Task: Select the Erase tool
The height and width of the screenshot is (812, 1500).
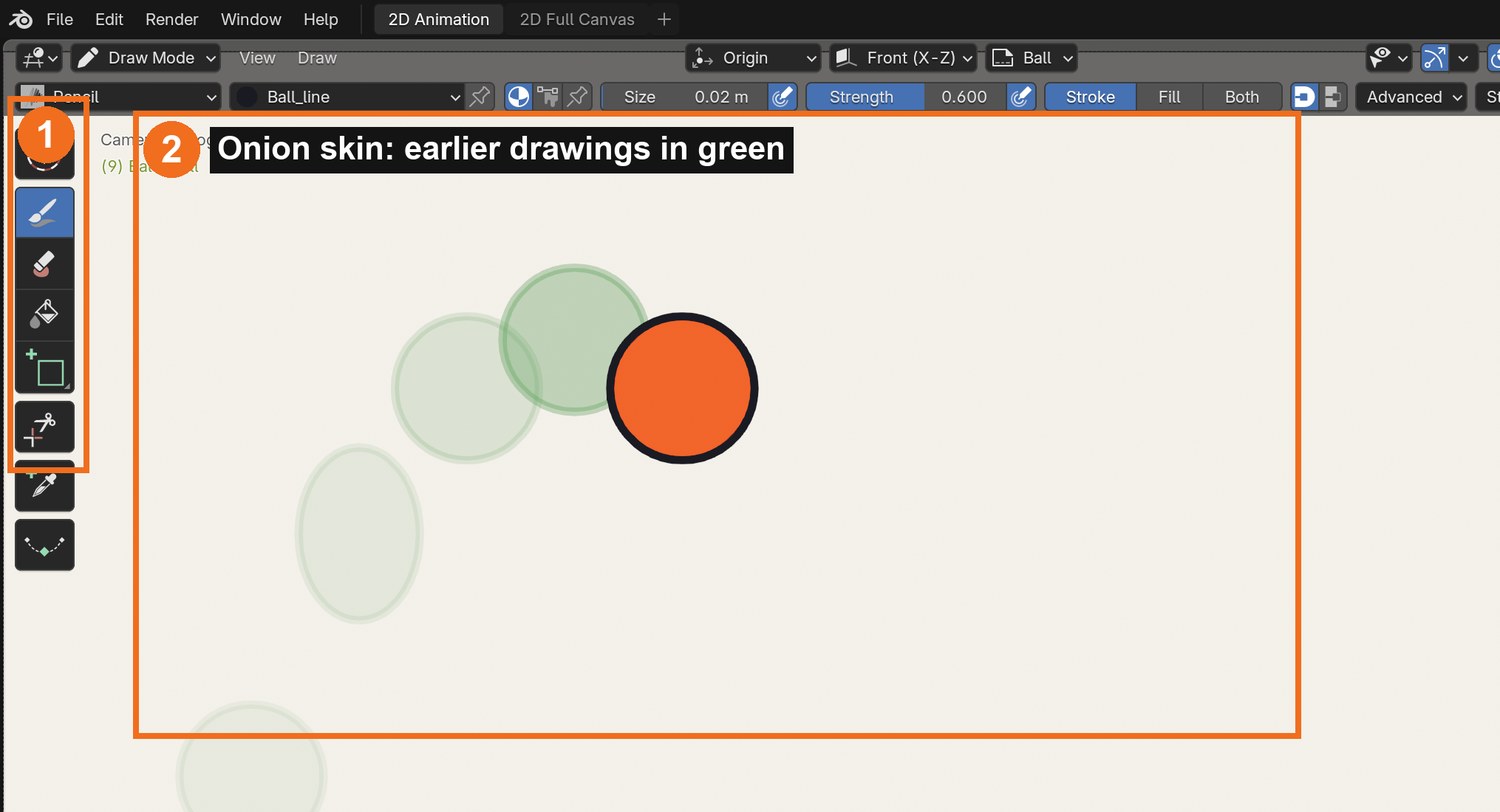Action: coord(45,264)
